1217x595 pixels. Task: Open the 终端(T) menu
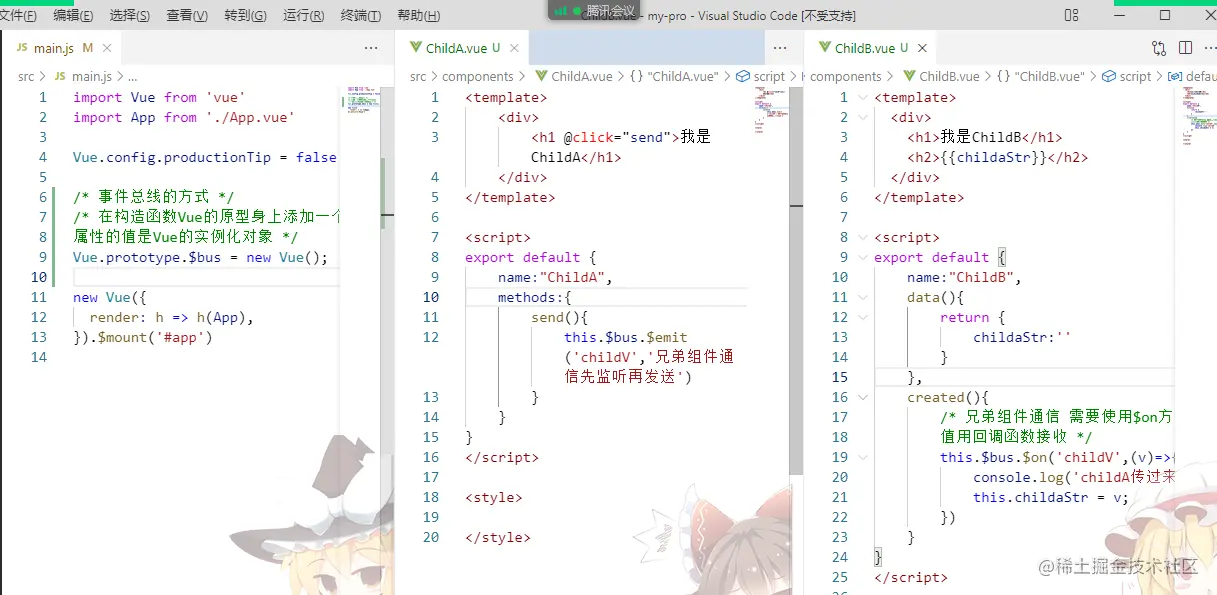pos(360,15)
